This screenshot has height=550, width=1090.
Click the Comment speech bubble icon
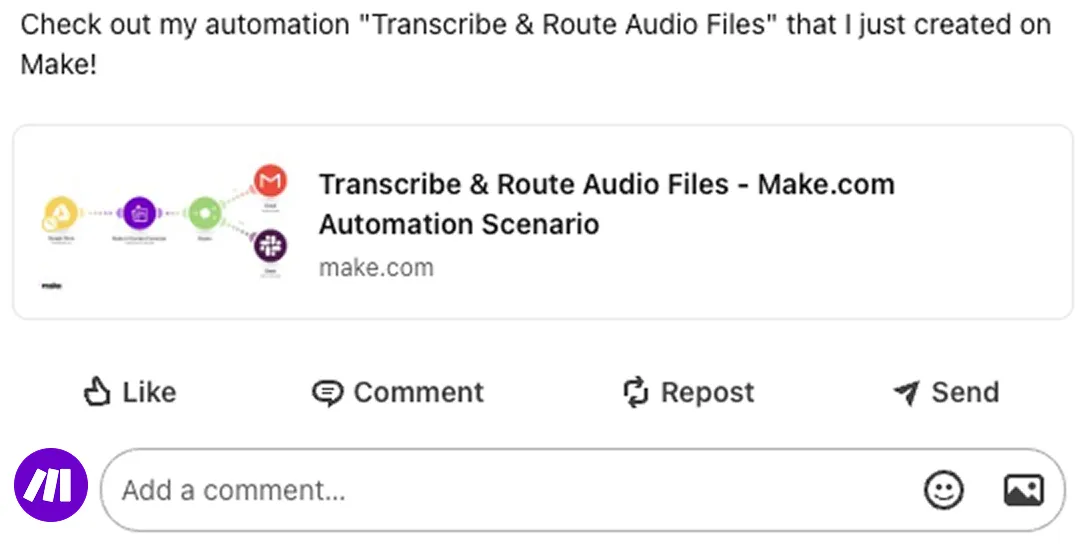click(x=327, y=393)
